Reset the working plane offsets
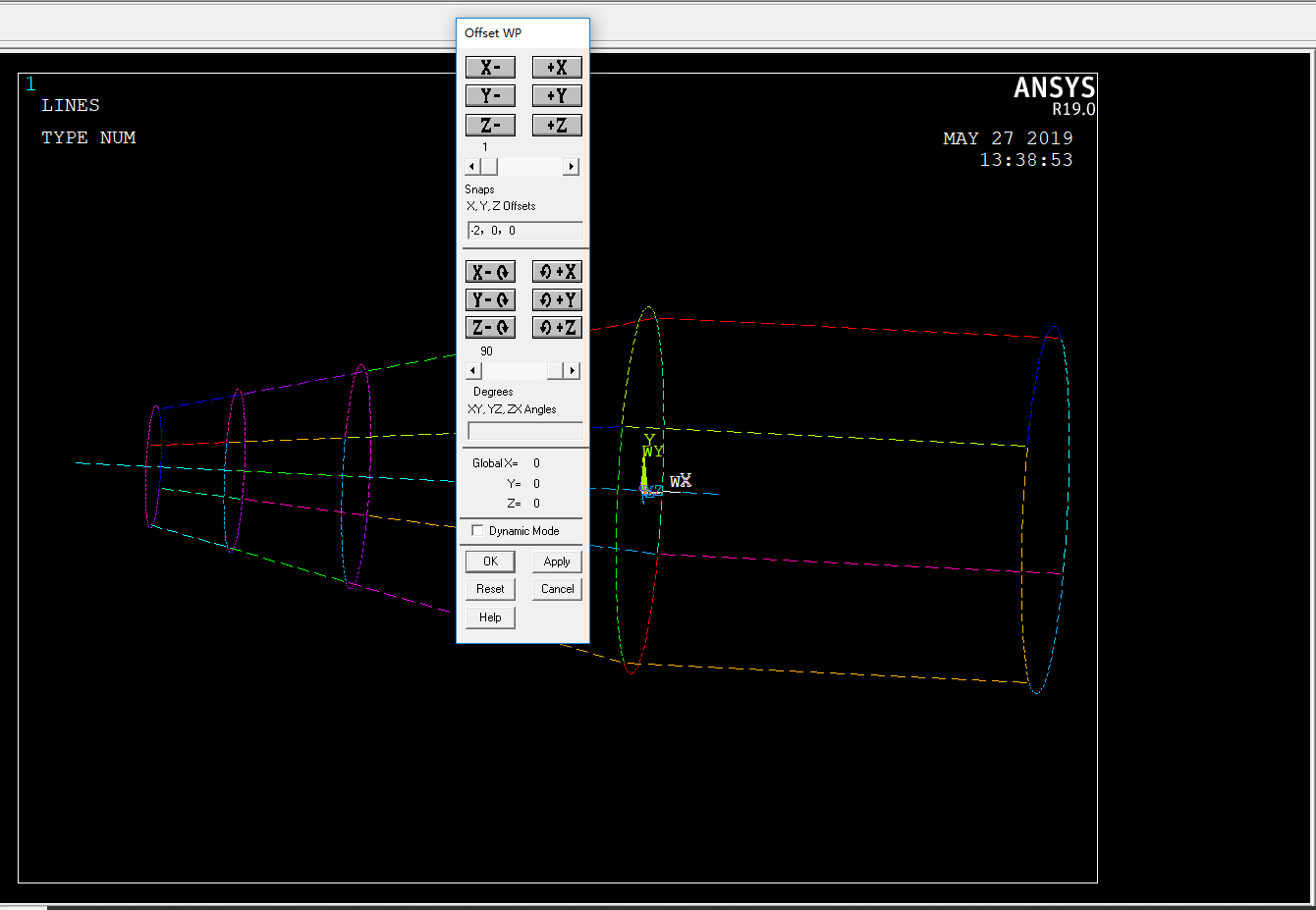 tap(490, 589)
